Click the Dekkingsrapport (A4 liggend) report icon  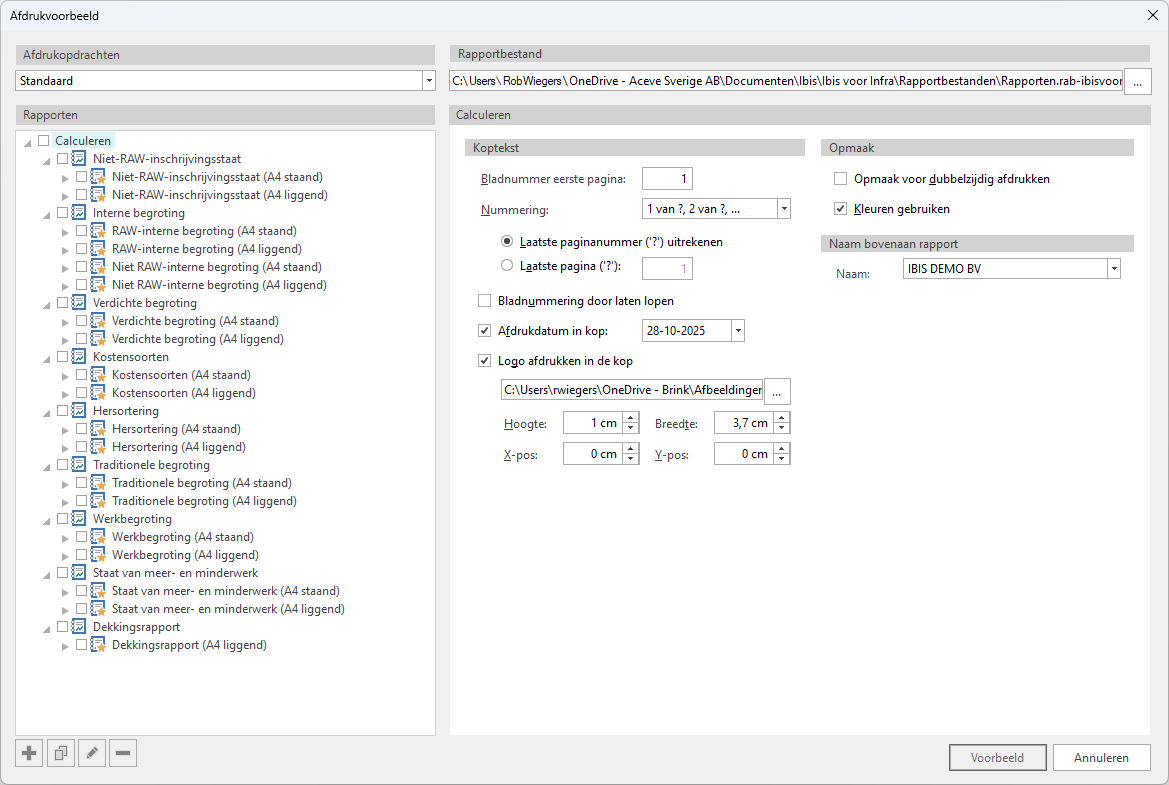tap(98, 646)
